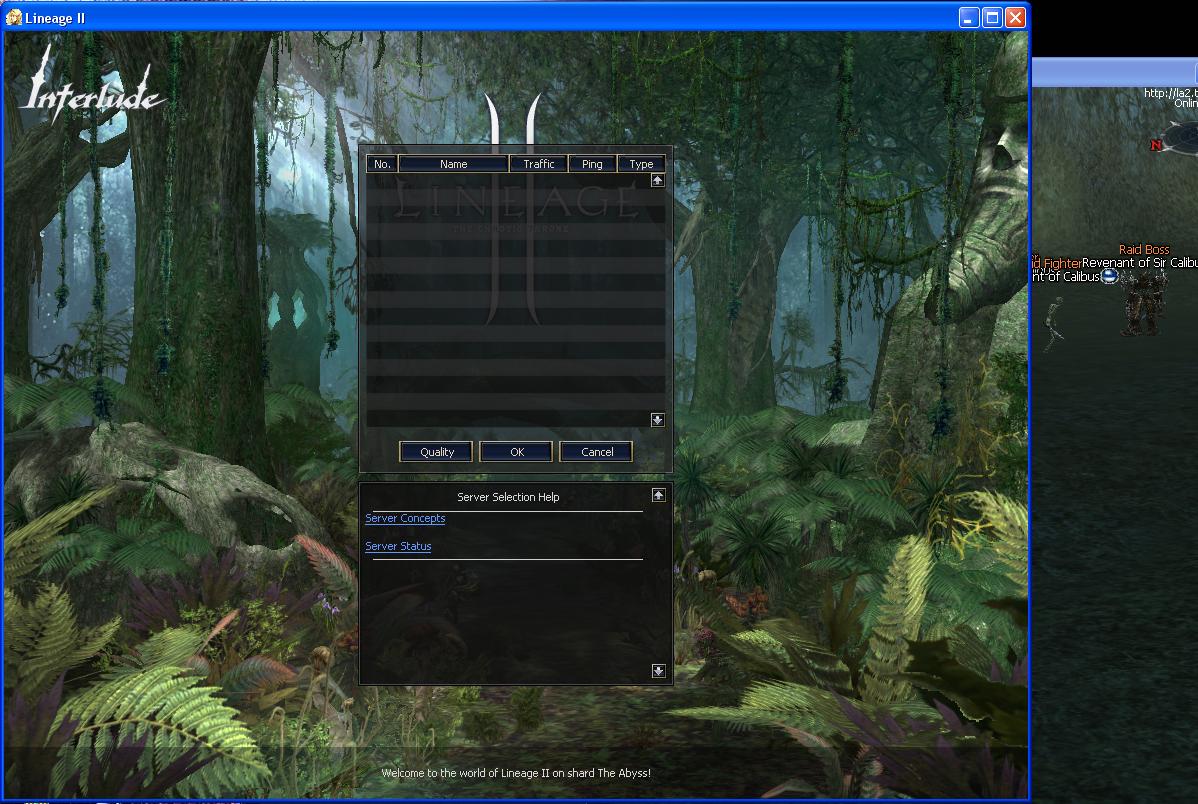Screen dimensions: 1198x804
Task: Click server list scroll-down arrow
Action: pyautogui.click(x=658, y=420)
